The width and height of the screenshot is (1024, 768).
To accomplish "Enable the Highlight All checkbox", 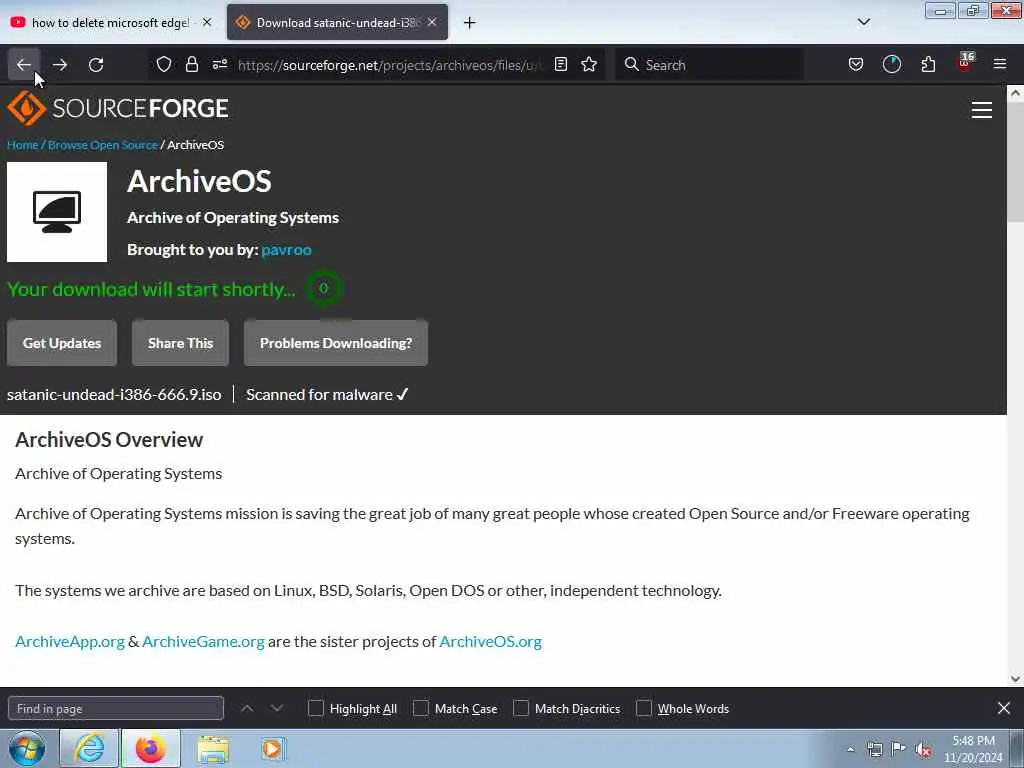I will point(315,709).
